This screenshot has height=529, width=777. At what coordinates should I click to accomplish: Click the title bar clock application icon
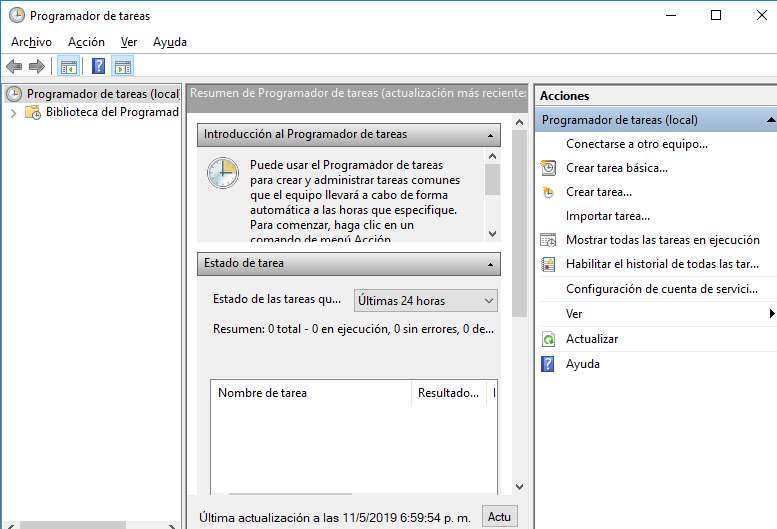(17, 15)
